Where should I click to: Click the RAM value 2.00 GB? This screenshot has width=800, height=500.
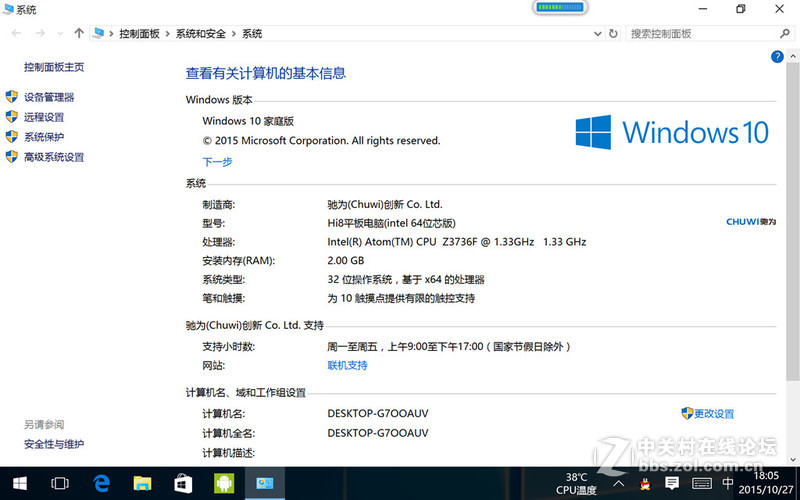point(346,261)
